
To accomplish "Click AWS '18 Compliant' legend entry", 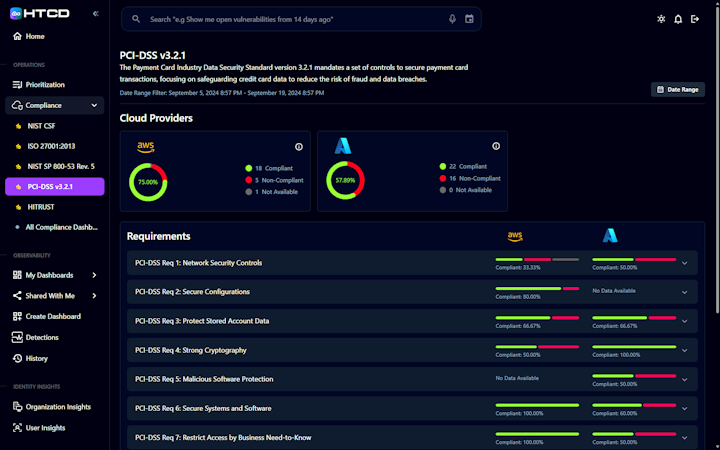I will pos(269,168).
